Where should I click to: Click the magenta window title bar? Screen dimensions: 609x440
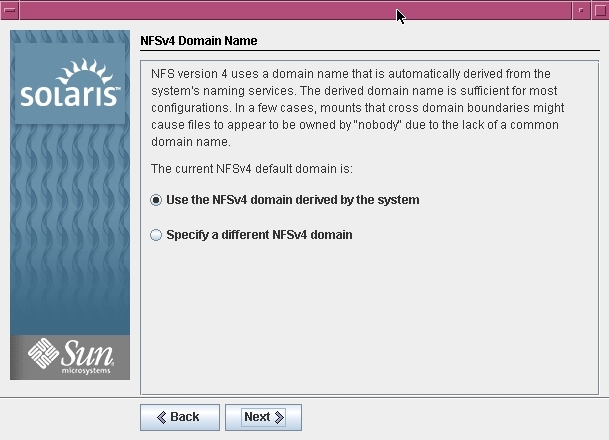(x=250, y=9)
